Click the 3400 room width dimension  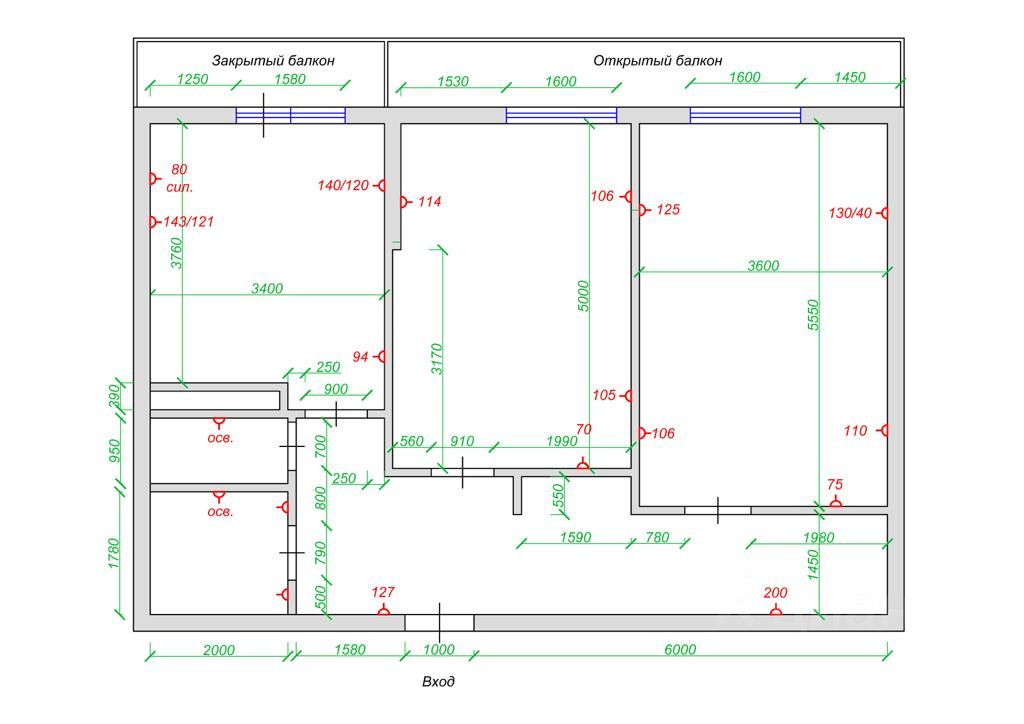[267, 288]
